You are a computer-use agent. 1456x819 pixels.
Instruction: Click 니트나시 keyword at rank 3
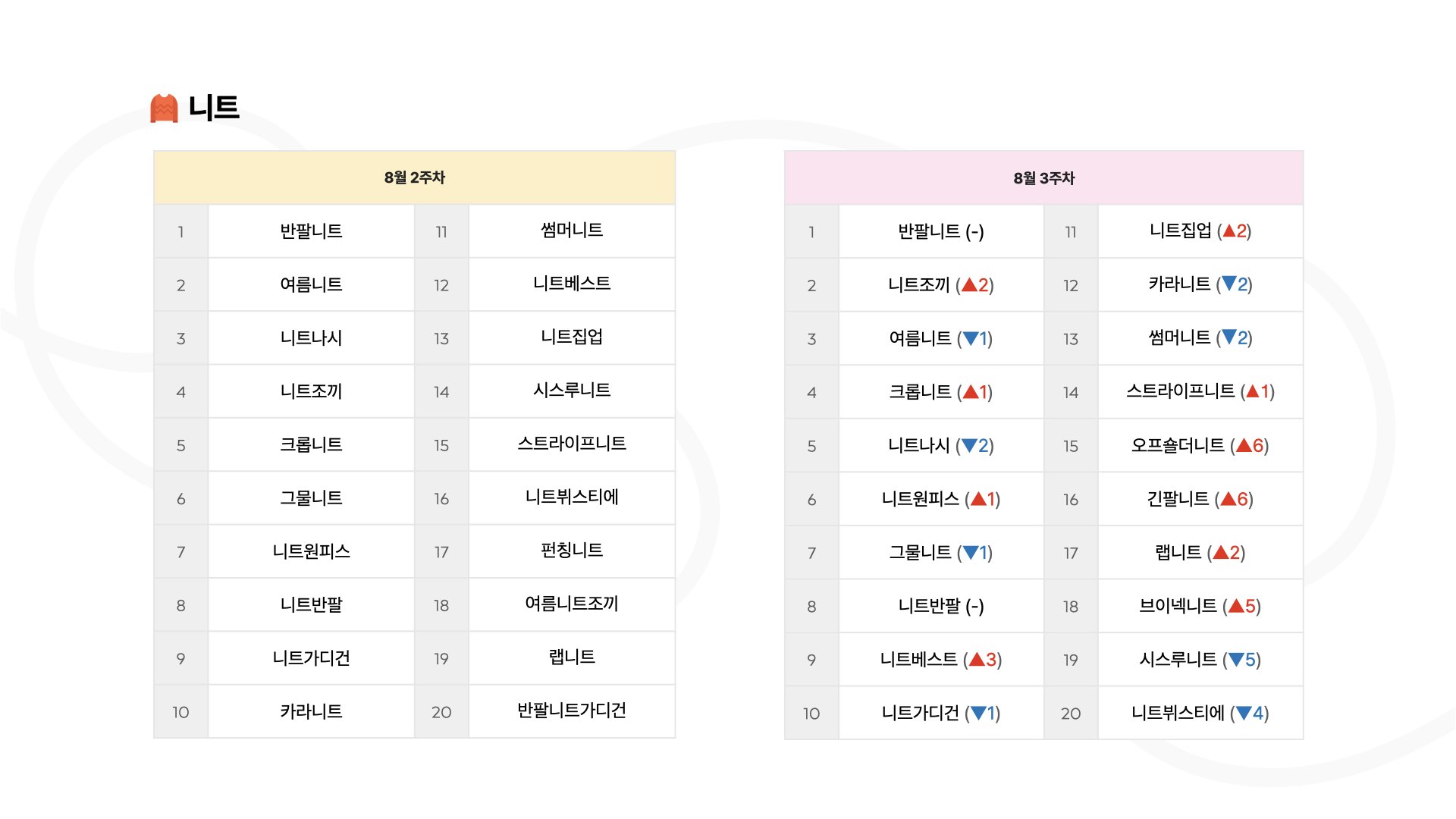[312, 338]
